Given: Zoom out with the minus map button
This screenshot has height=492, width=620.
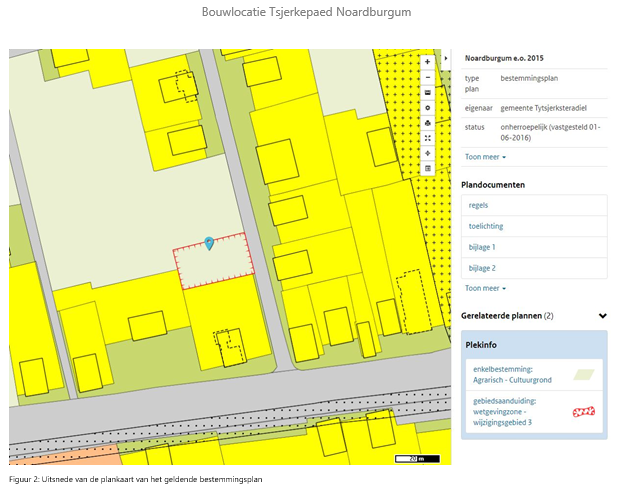Looking at the screenshot, I should tap(427, 78).
